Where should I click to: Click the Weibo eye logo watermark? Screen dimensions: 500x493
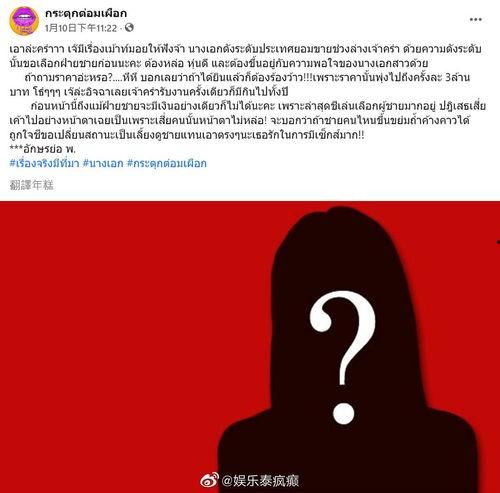click(x=210, y=481)
